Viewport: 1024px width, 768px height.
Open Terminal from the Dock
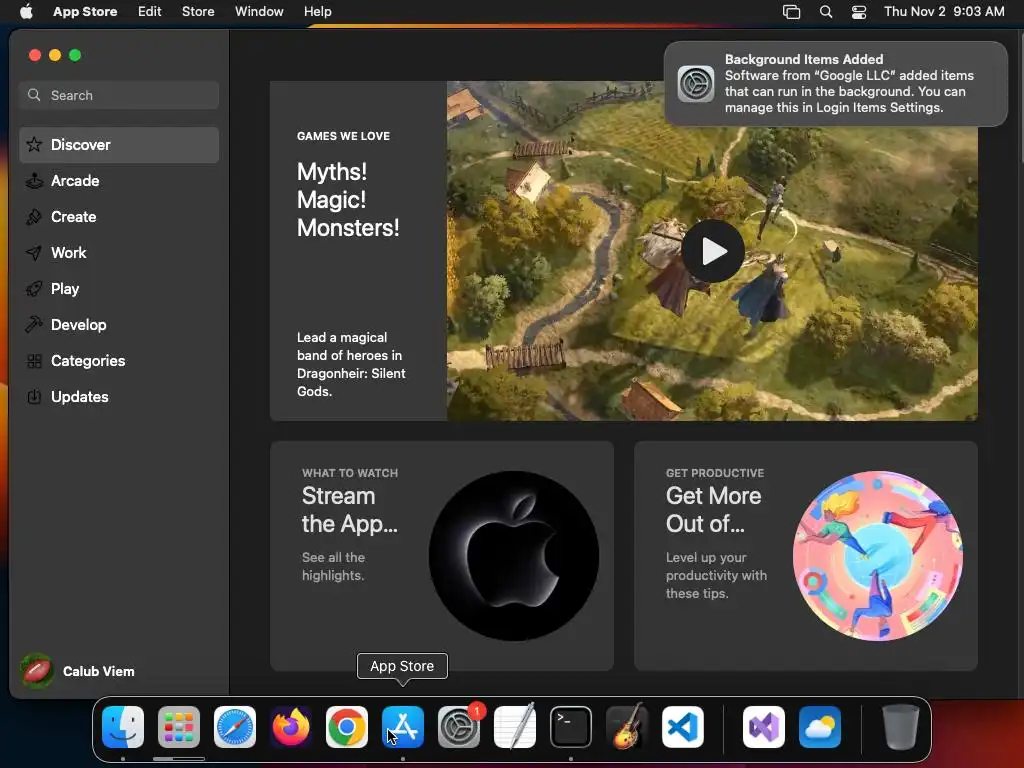pos(571,727)
